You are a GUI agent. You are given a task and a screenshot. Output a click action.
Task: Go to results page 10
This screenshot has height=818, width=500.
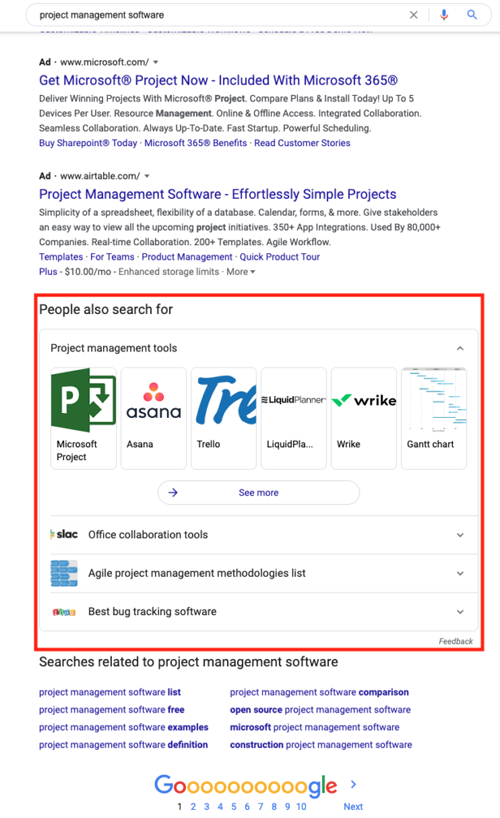pyautogui.click(x=302, y=807)
